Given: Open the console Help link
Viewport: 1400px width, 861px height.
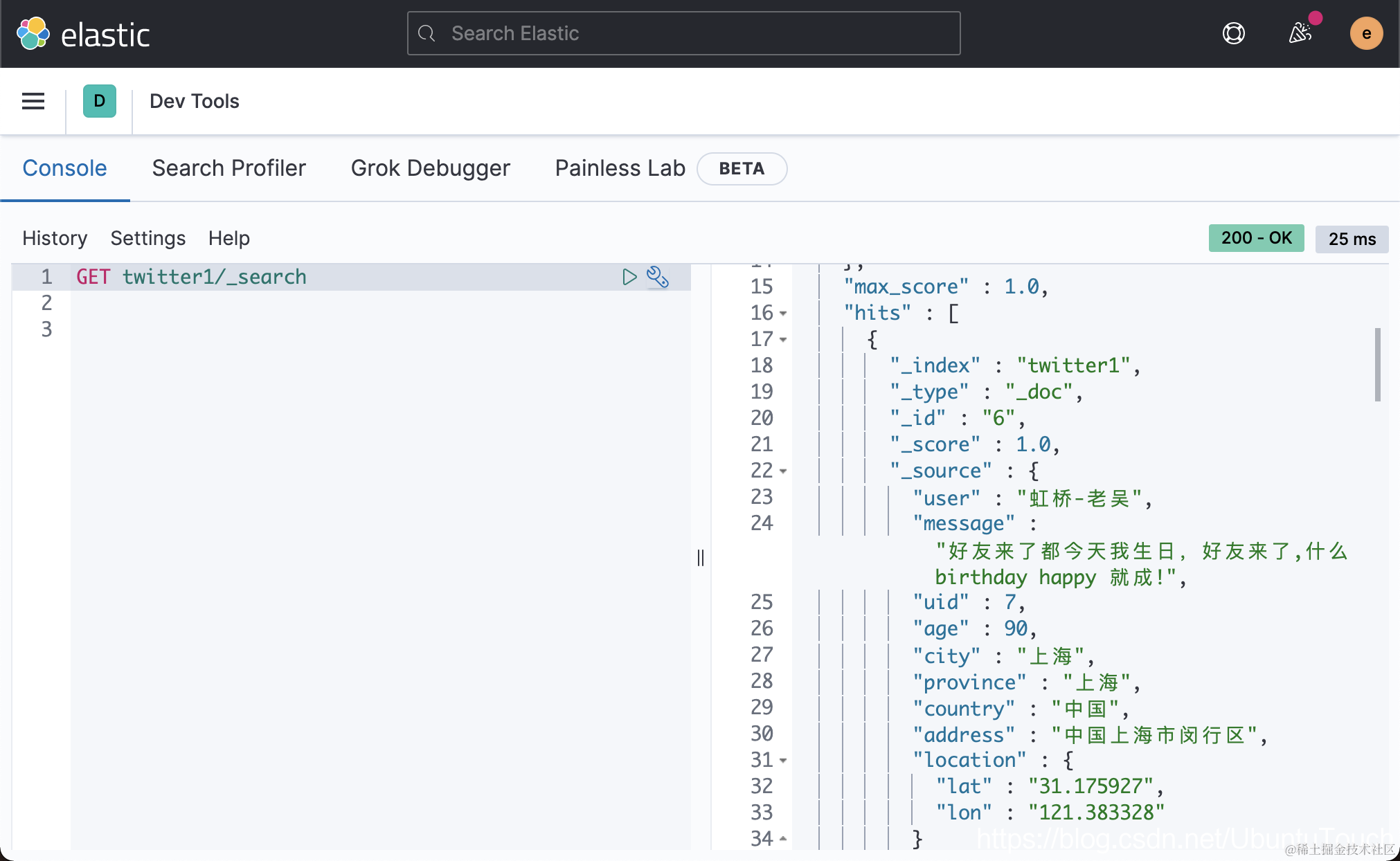Looking at the screenshot, I should (228, 238).
